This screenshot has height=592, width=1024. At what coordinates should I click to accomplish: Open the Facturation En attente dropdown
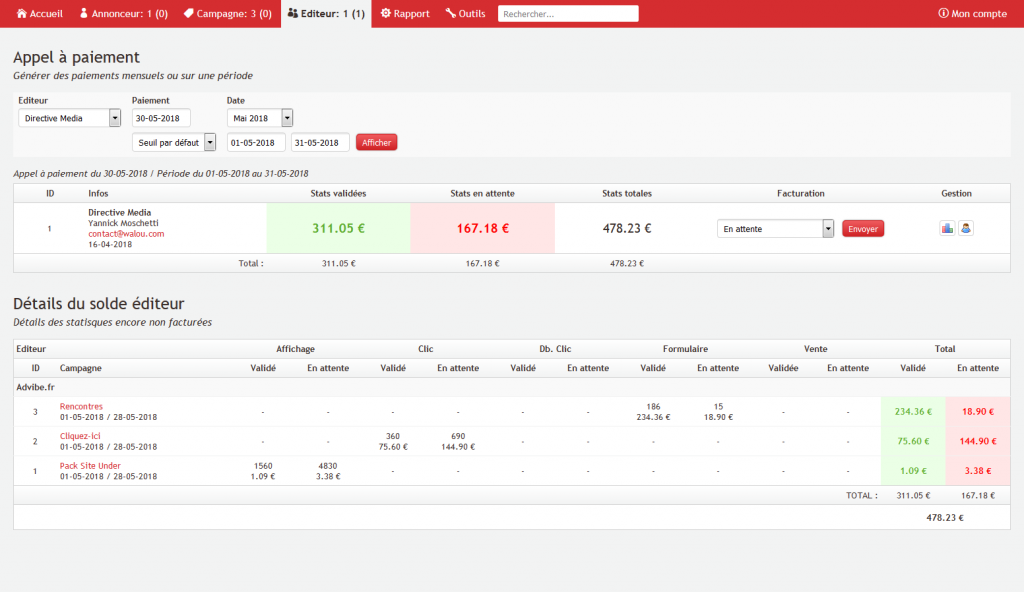775,229
